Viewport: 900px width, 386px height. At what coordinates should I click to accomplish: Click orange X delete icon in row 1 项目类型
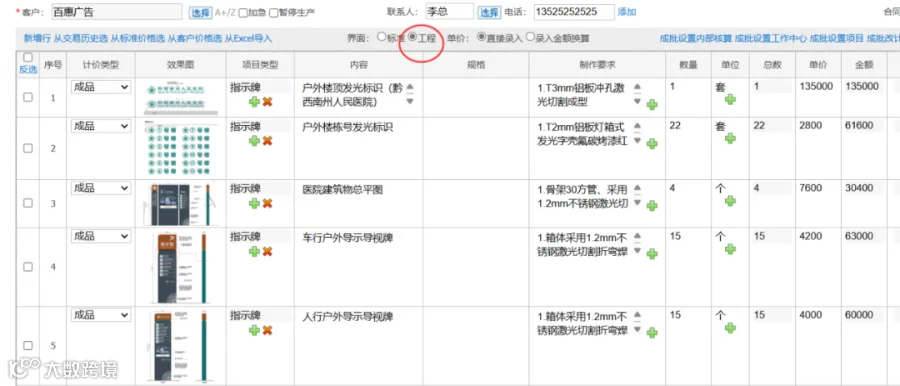tap(267, 102)
